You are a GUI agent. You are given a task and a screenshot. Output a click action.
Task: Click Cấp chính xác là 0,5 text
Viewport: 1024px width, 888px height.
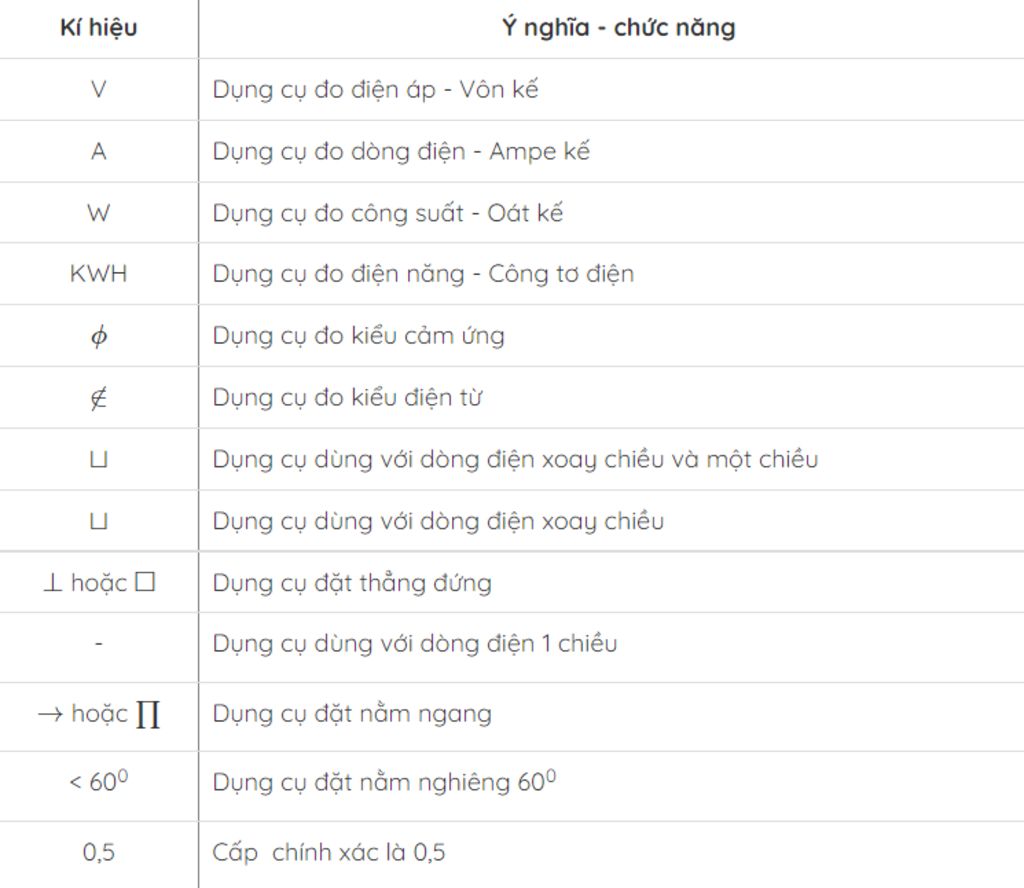click(x=328, y=853)
